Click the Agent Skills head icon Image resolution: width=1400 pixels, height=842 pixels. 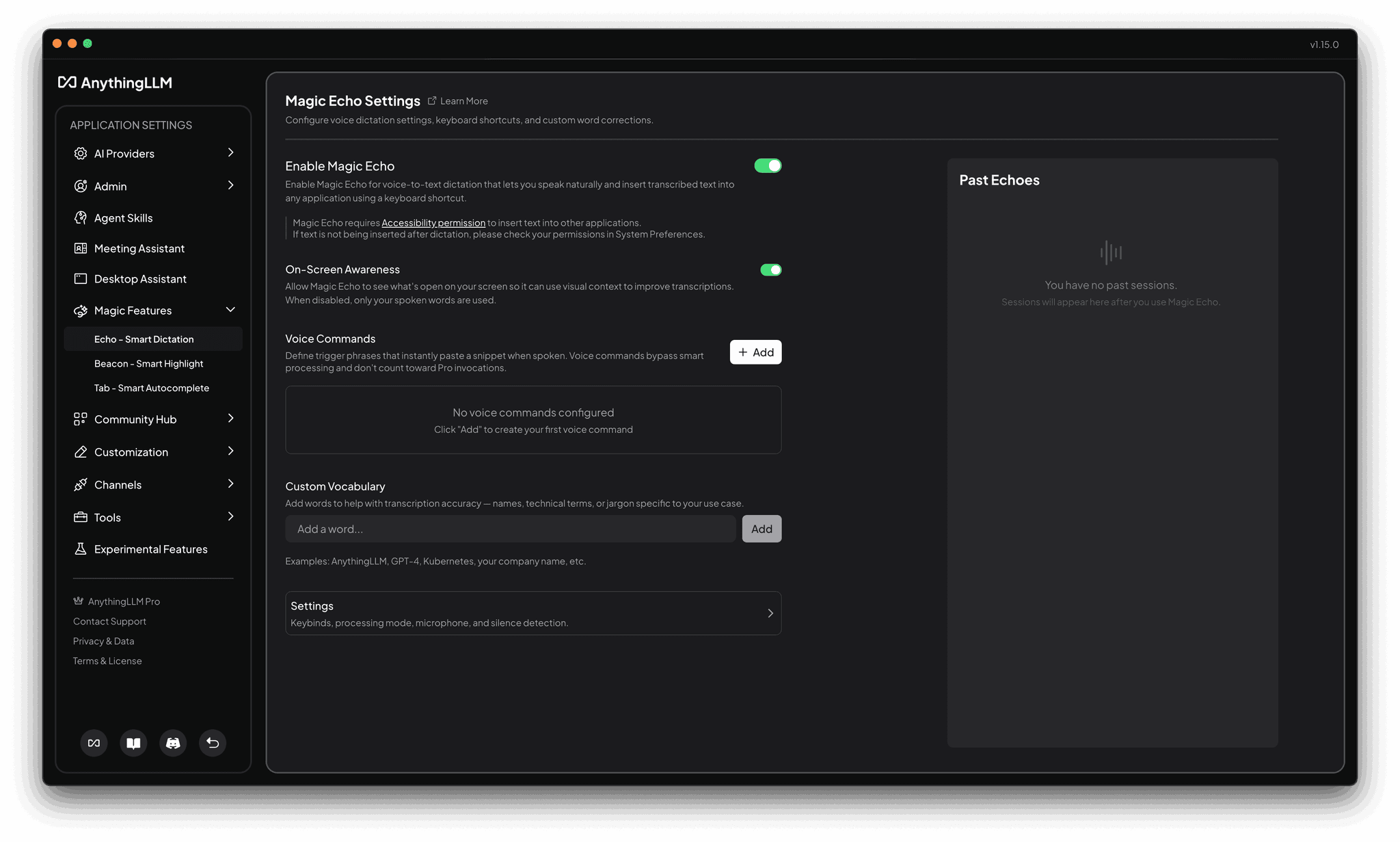coord(80,218)
